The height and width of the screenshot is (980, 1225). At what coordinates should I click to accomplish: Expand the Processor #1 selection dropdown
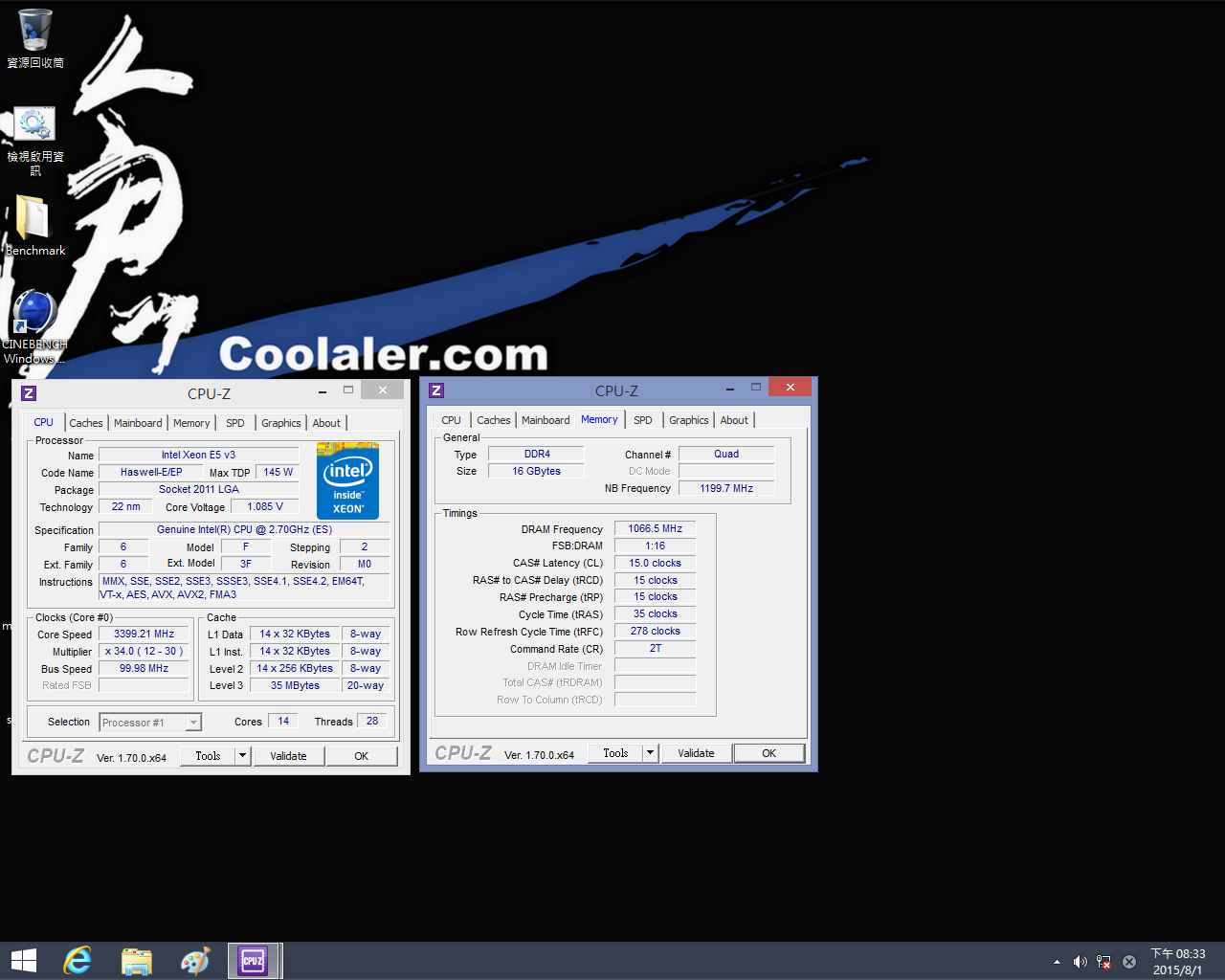[x=194, y=723]
